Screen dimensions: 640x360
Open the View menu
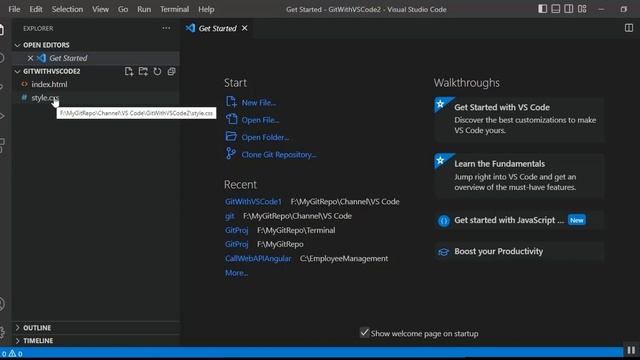click(100, 9)
